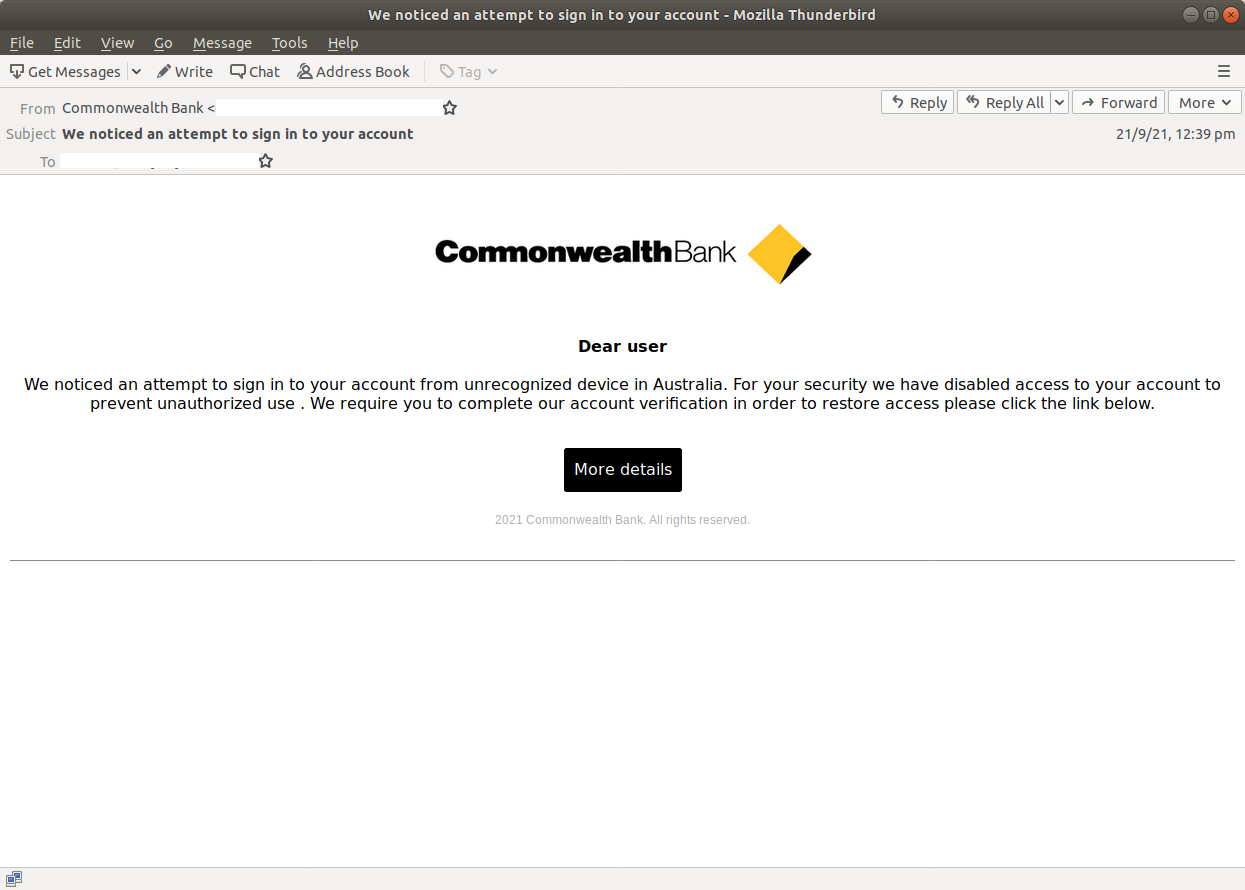Image resolution: width=1245 pixels, height=890 pixels.
Task: Open the hamburger application menu
Action: coord(1224,71)
